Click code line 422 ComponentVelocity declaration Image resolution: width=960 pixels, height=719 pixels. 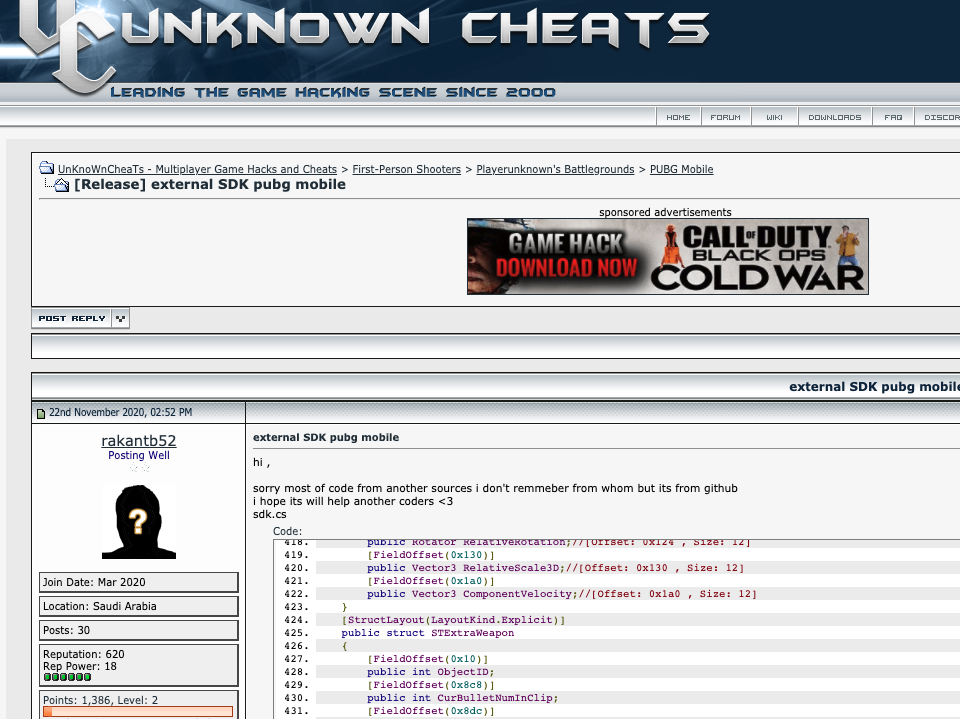562,594
